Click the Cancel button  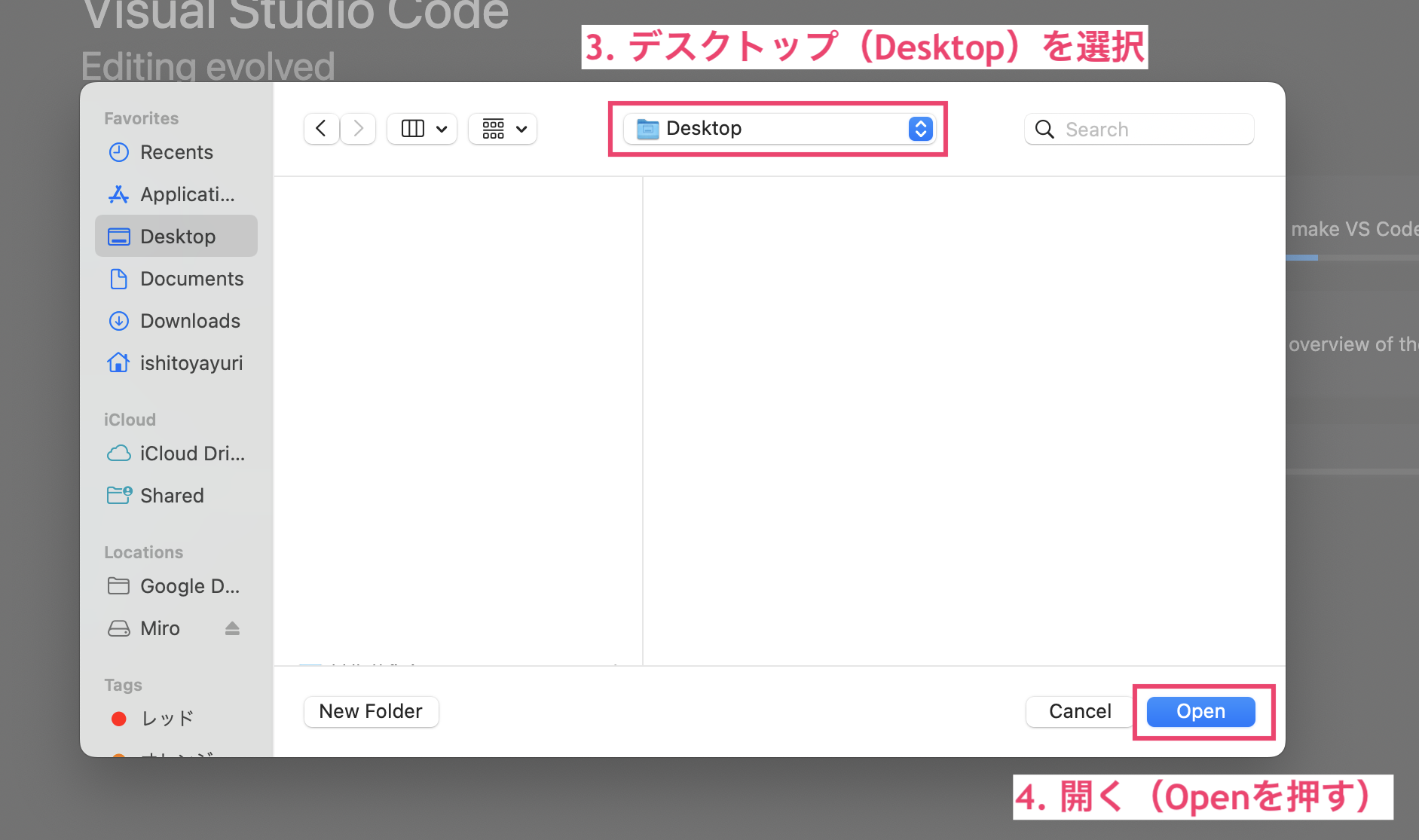pyautogui.click(x=1079, y=711)
